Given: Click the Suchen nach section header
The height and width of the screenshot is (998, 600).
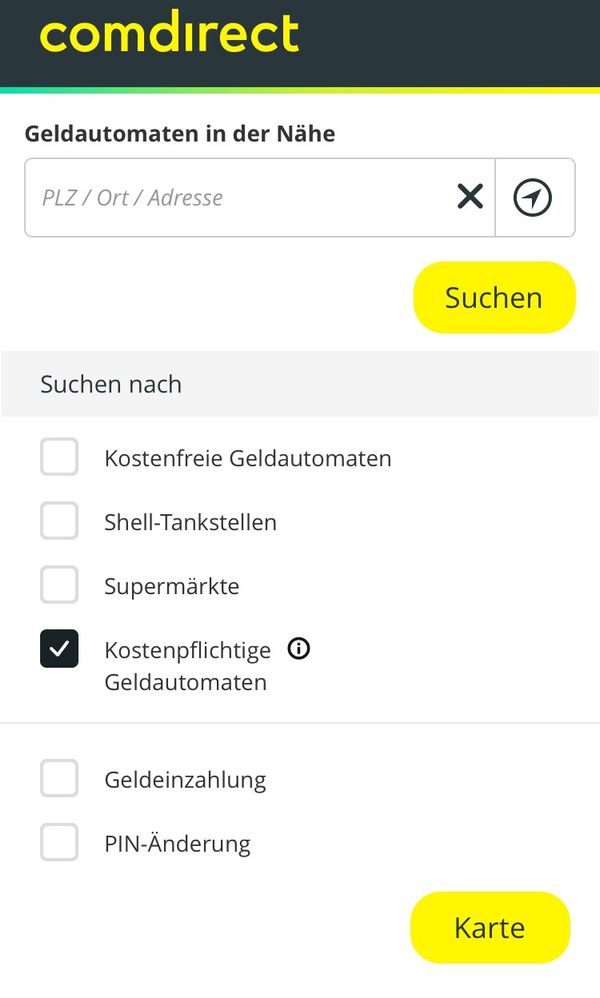Looking at the screenshot, I should click(x=110, y=384).
